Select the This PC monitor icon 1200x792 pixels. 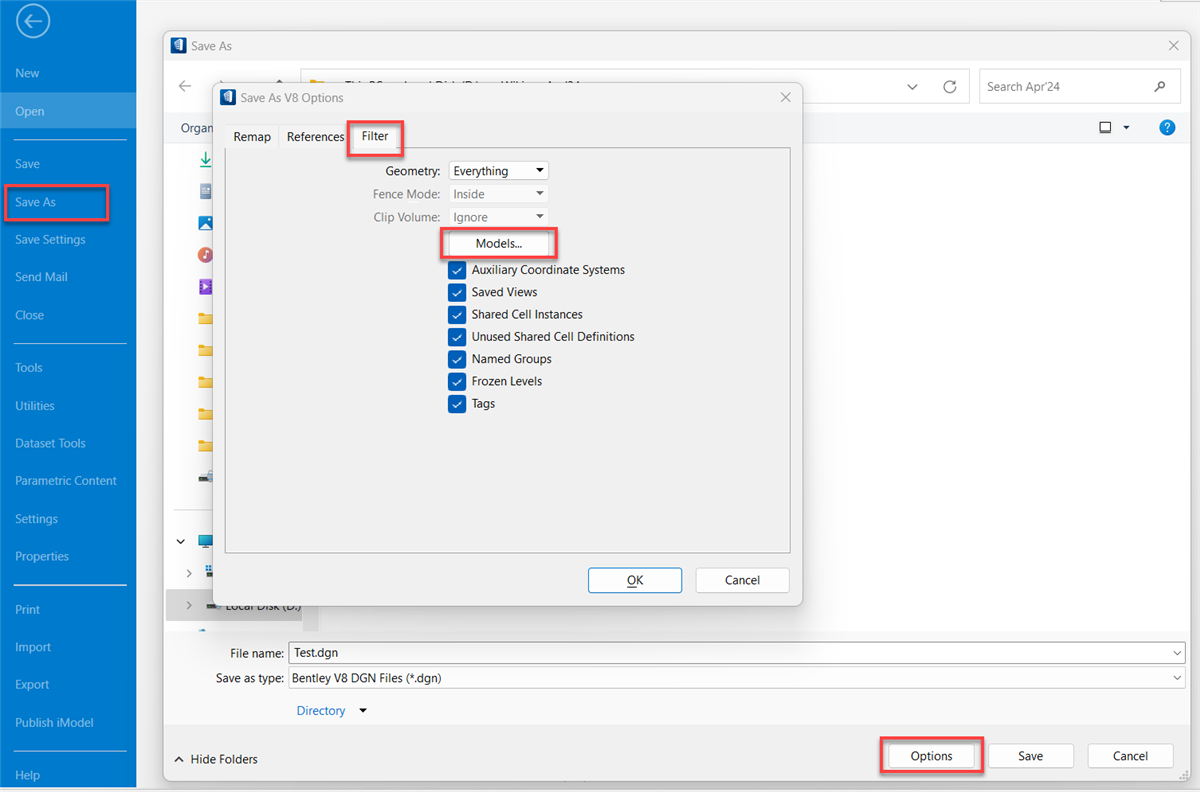pos(206,541)
